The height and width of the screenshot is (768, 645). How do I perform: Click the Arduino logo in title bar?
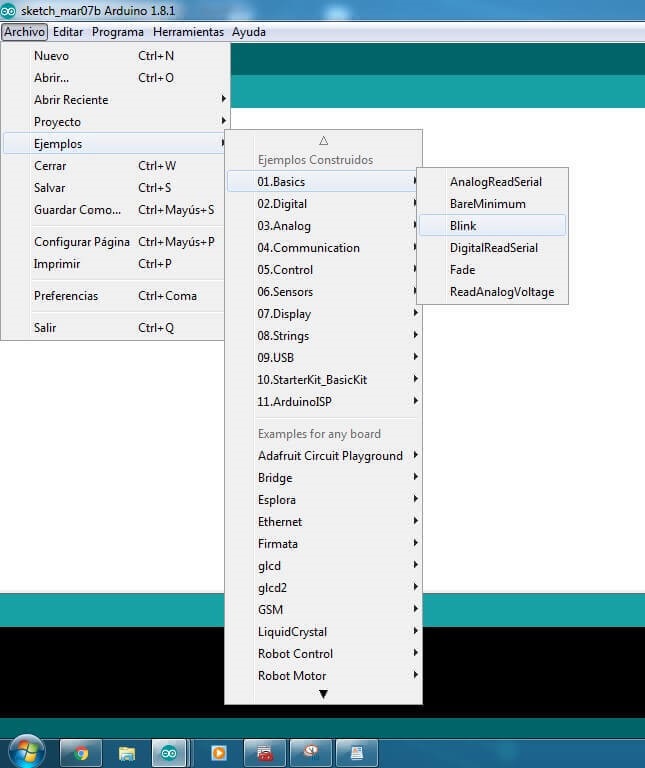pos(8,10)
